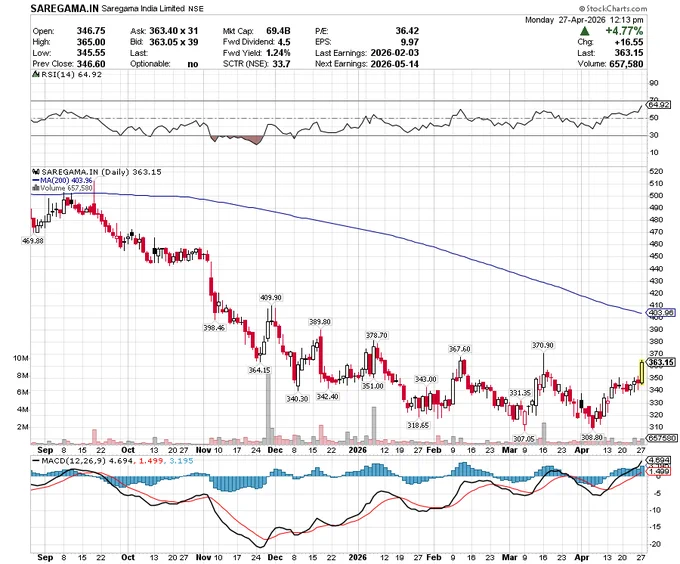Screen dimensions: 680x564
Task: Click the High value 365.00
Action: point(91,42)
